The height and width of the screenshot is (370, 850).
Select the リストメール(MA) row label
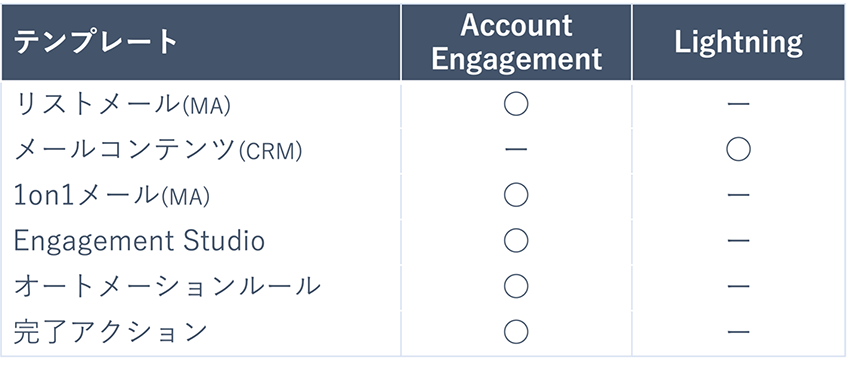[x=122, y=105]
